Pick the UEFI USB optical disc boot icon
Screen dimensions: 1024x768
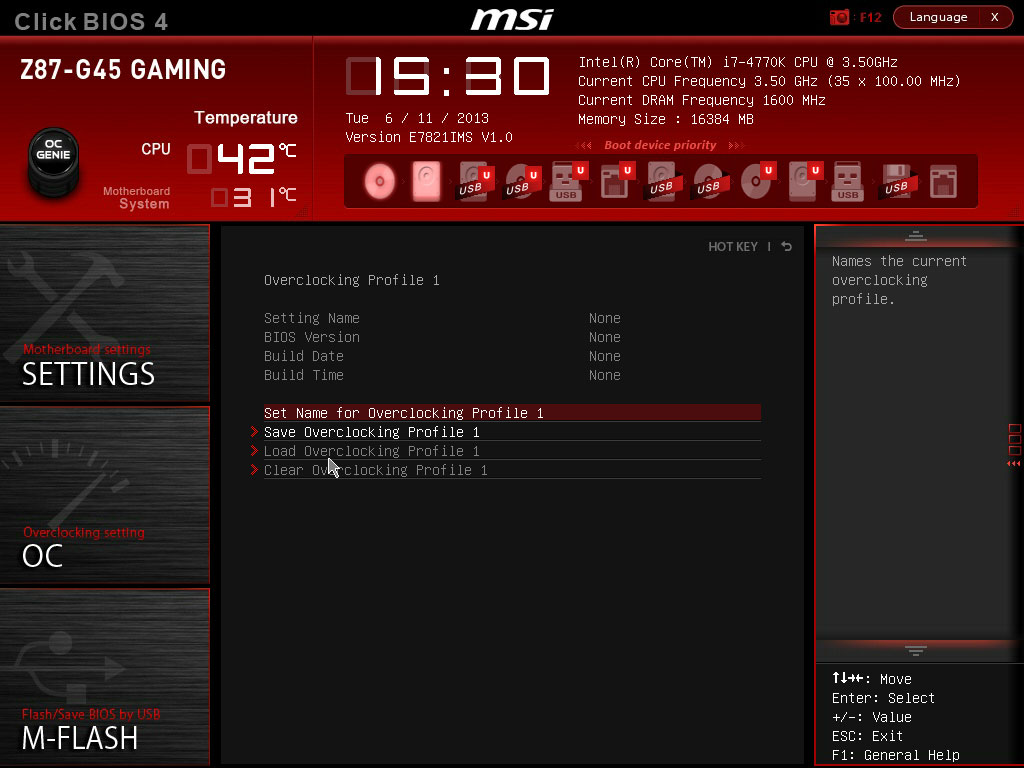point(521,181)
